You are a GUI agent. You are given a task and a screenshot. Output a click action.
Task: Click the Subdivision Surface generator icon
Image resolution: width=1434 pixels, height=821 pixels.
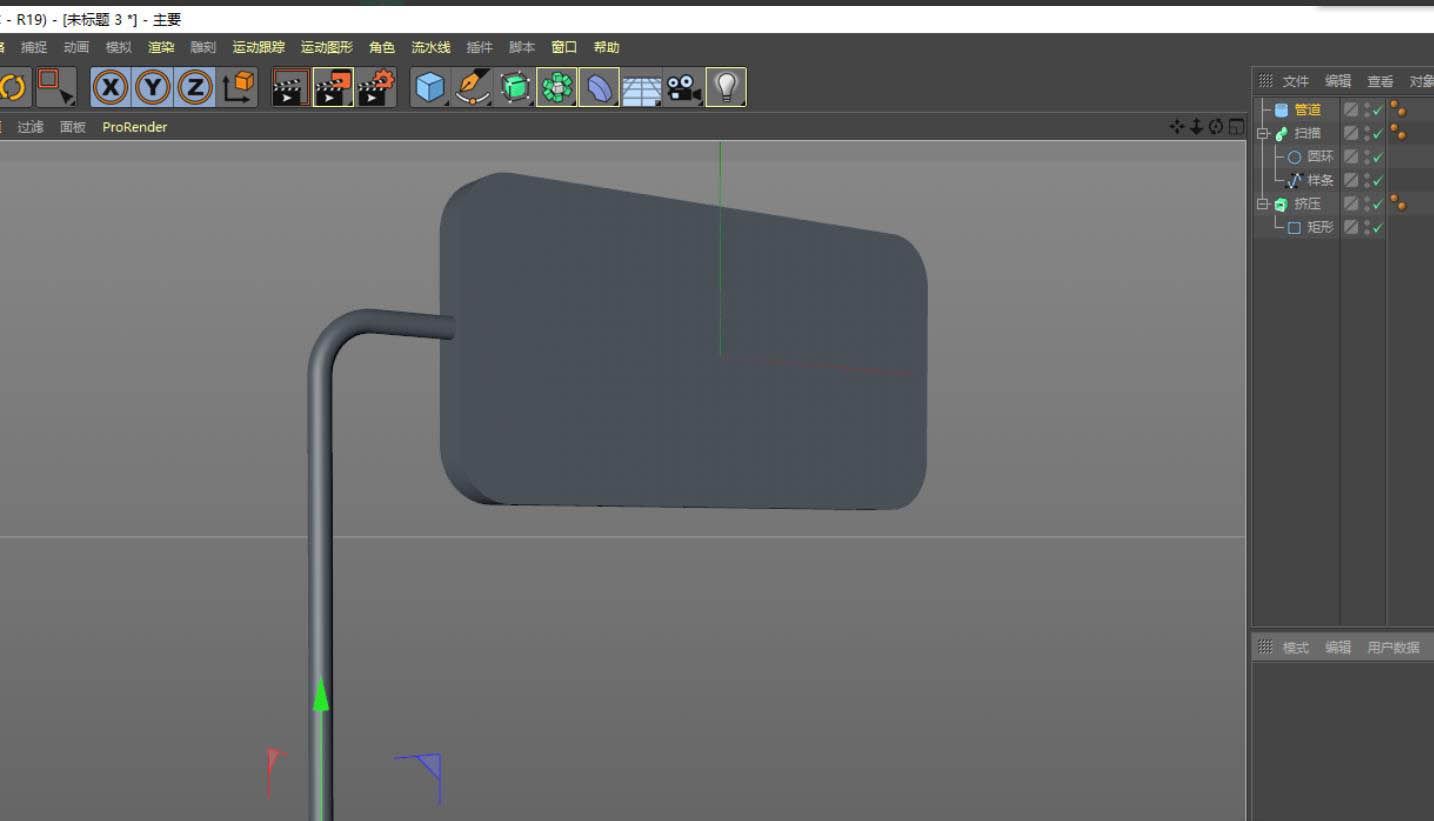515,88
